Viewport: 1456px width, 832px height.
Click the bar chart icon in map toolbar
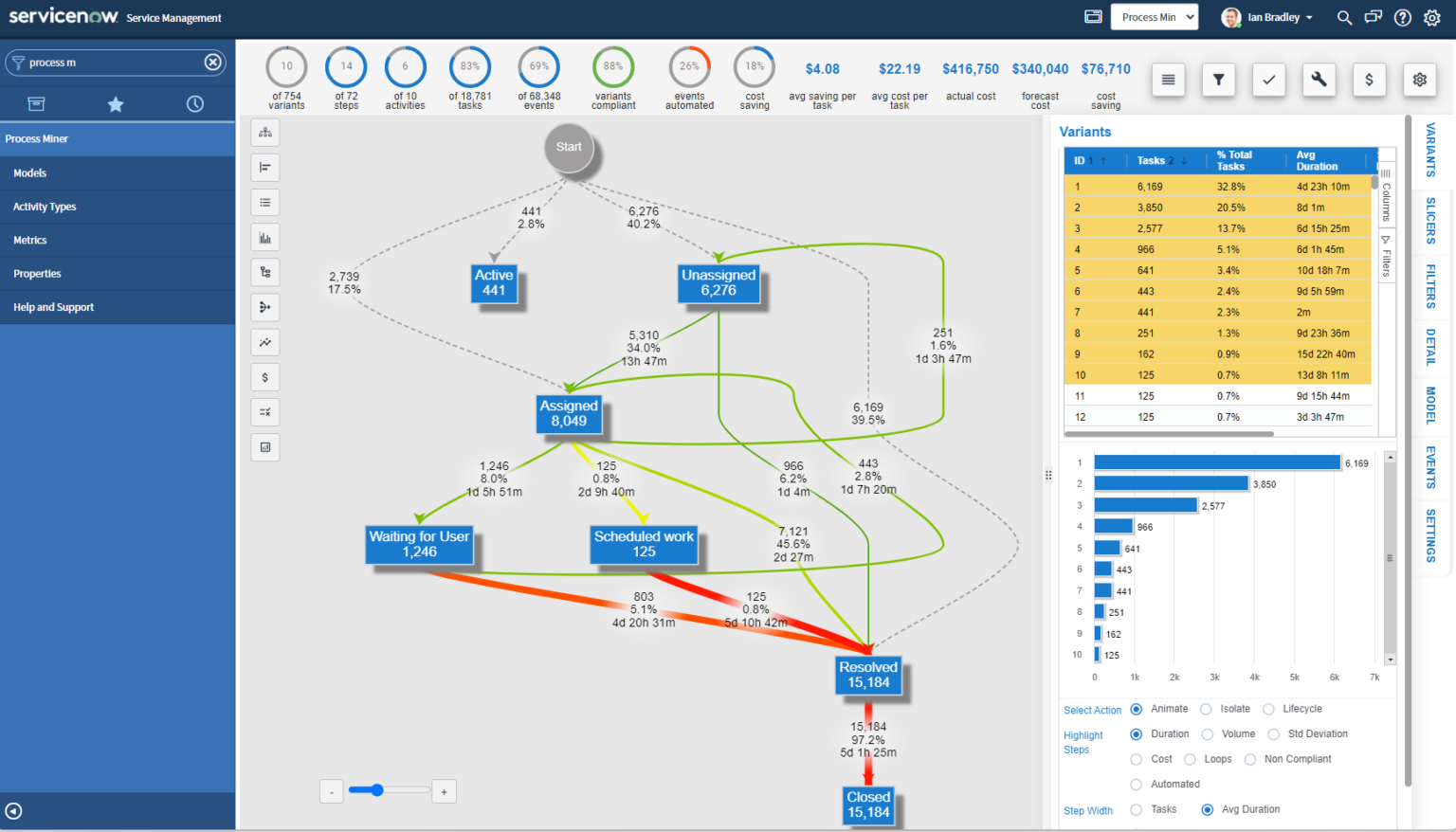click(x=265, y=238)
